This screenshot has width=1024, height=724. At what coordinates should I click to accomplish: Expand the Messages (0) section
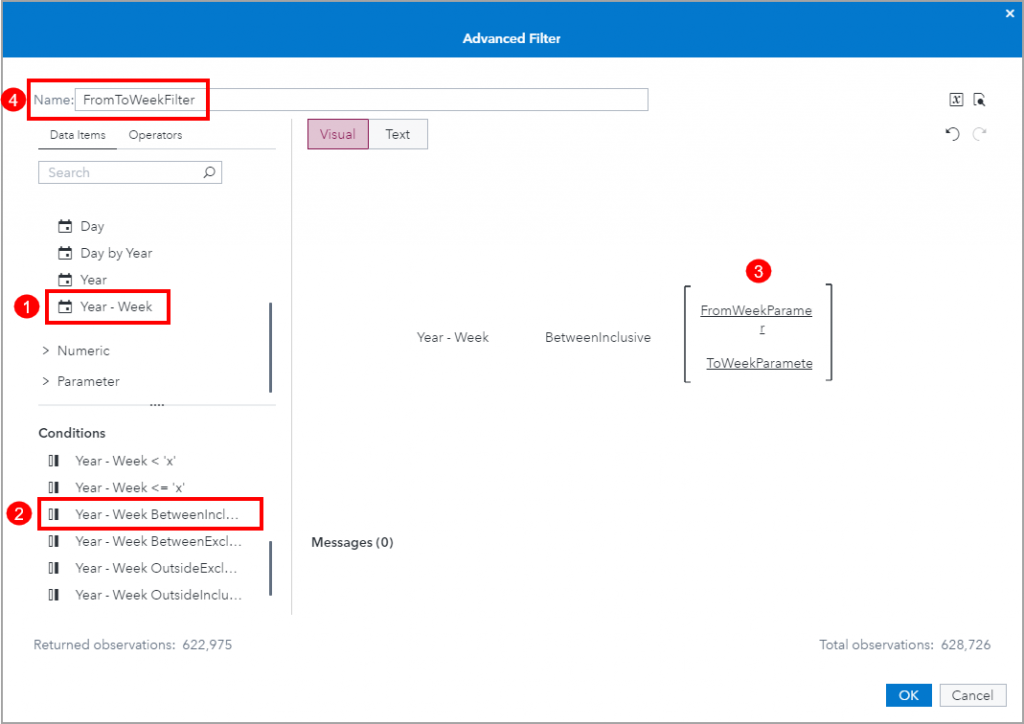click(x=352, y=541)
